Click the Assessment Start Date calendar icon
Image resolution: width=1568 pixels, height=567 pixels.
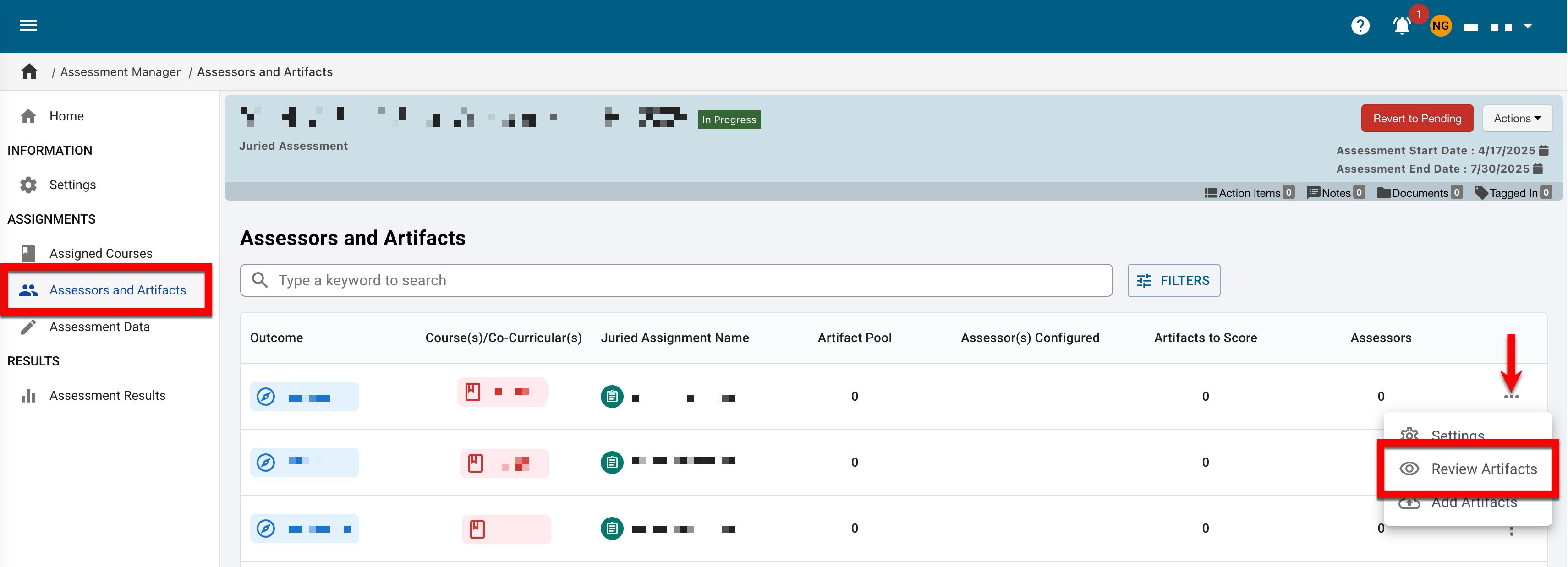tap(1544, 150)
